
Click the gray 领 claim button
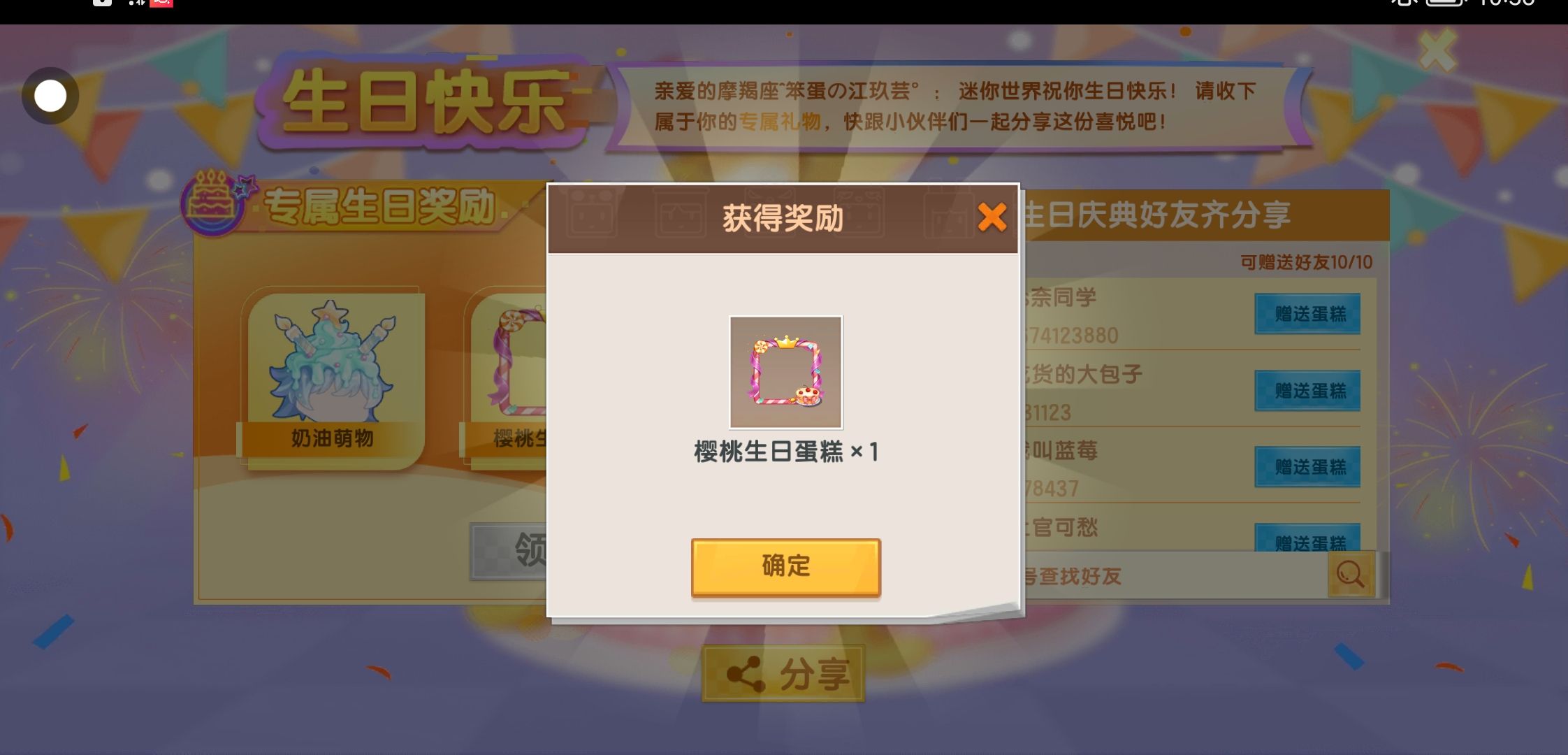click(509, 551)
